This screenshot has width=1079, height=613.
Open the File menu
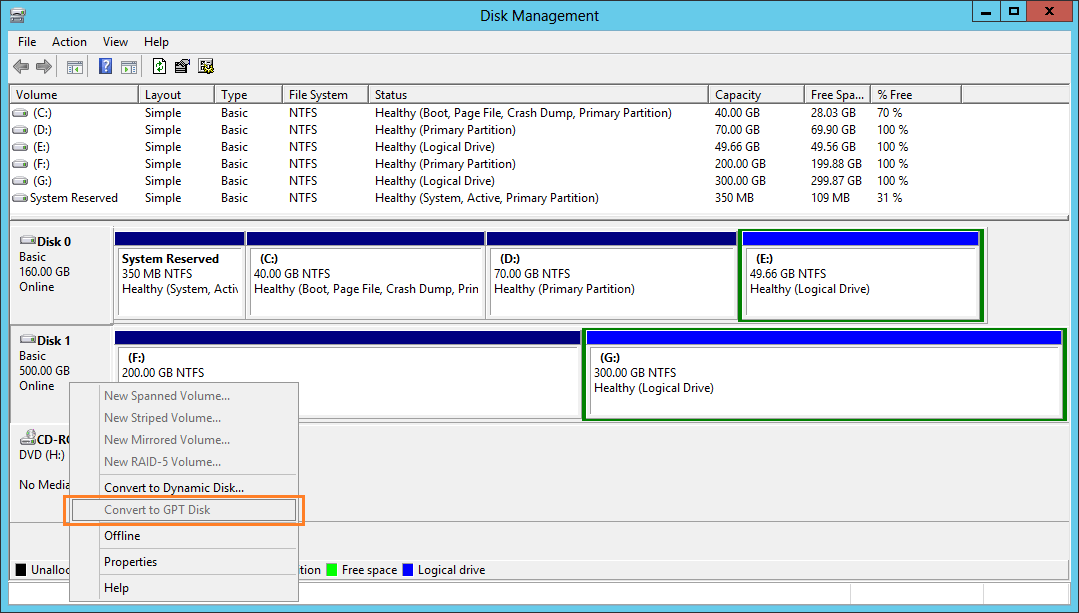pyautogui.click(x=27, y=42)
